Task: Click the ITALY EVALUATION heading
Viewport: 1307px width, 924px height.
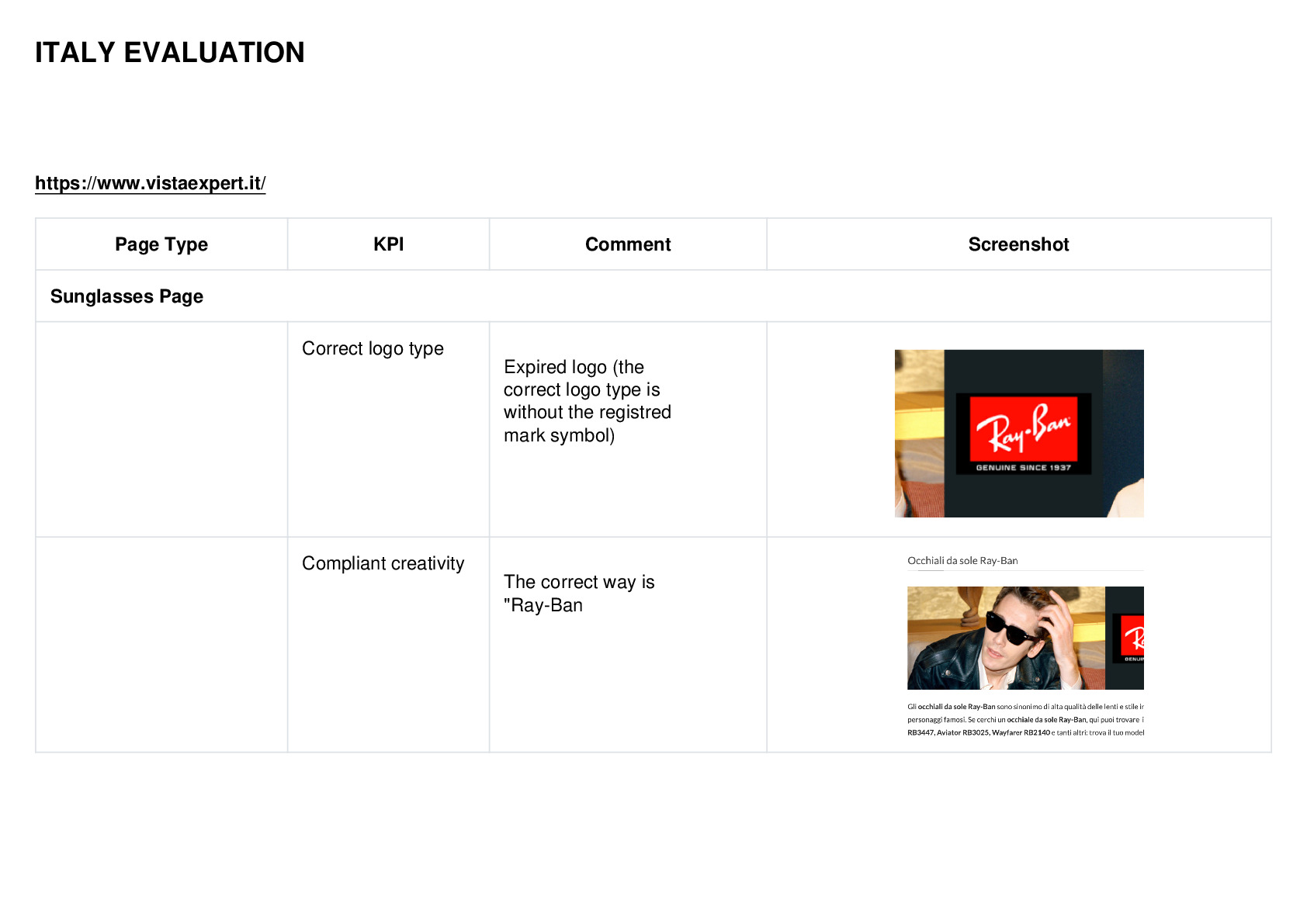Action: [x=170, y=53]
